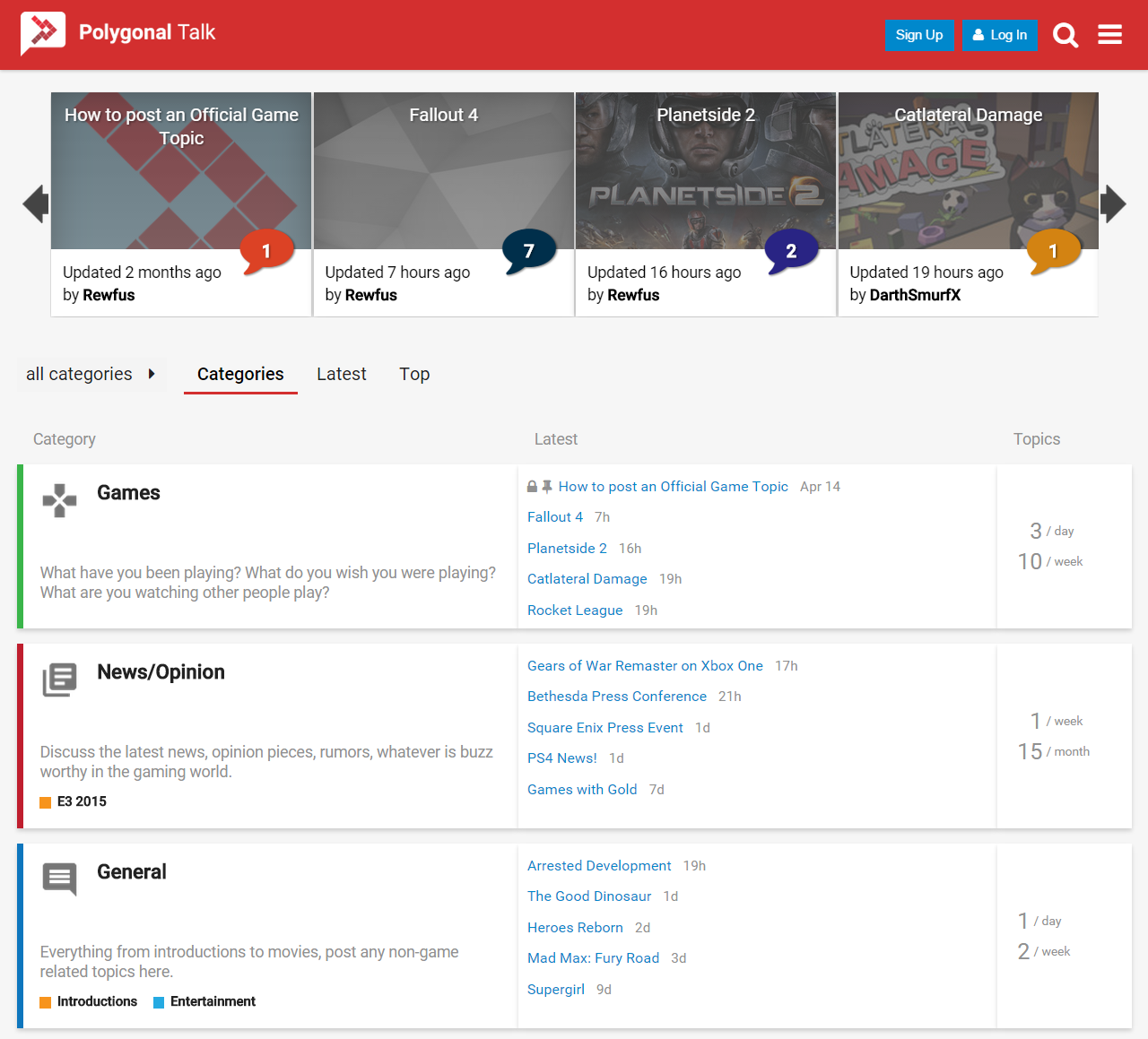
Task: Click the Log In button
Action: coord(1000,35)
